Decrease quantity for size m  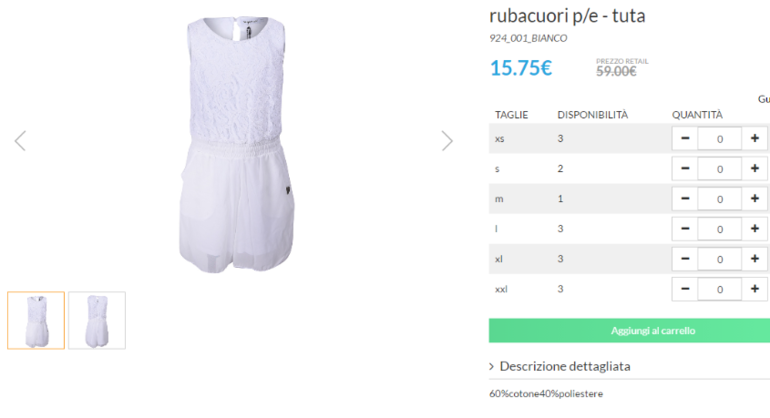click(685, 199)
